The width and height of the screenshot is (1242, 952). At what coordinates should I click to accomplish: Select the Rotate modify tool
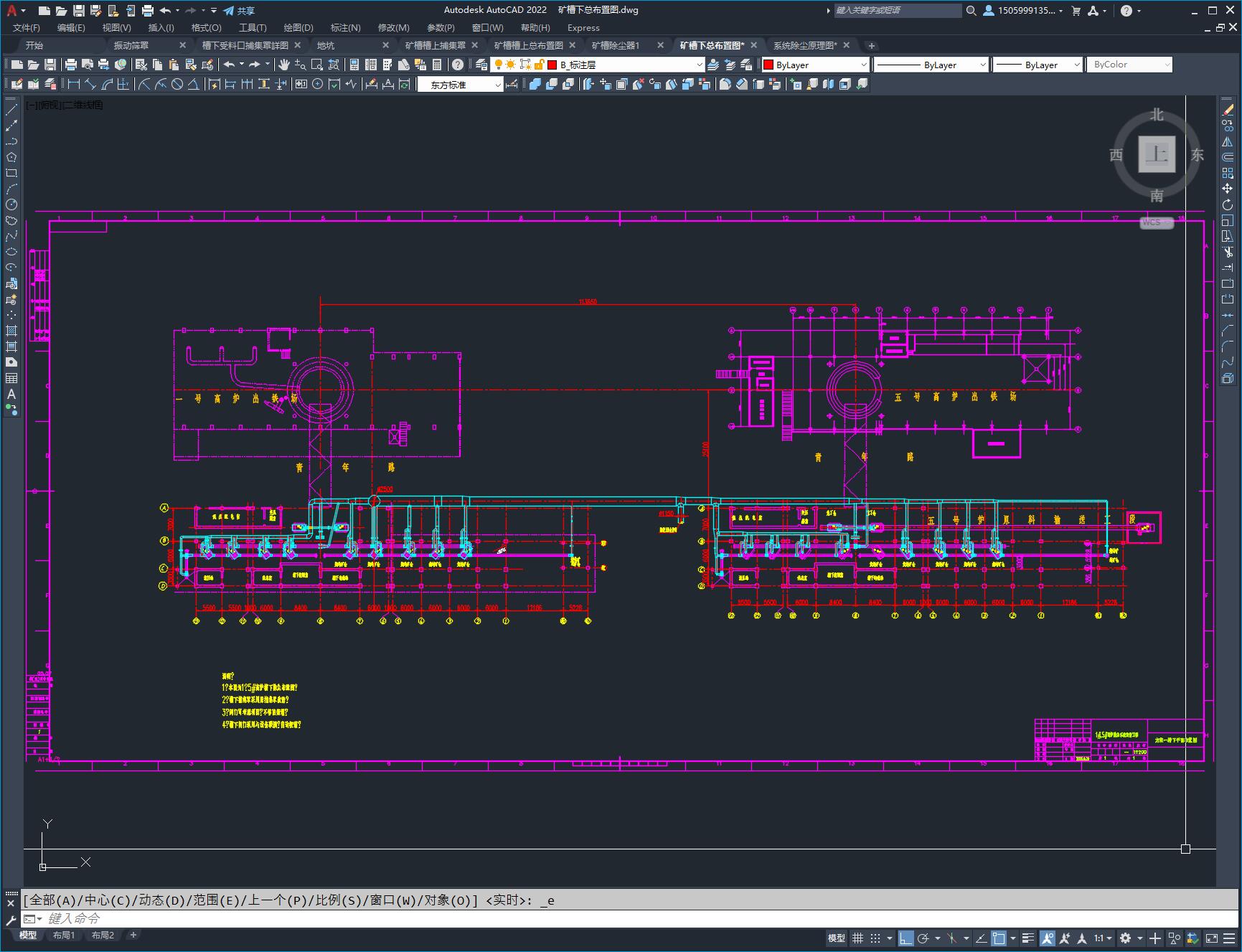1228,204
